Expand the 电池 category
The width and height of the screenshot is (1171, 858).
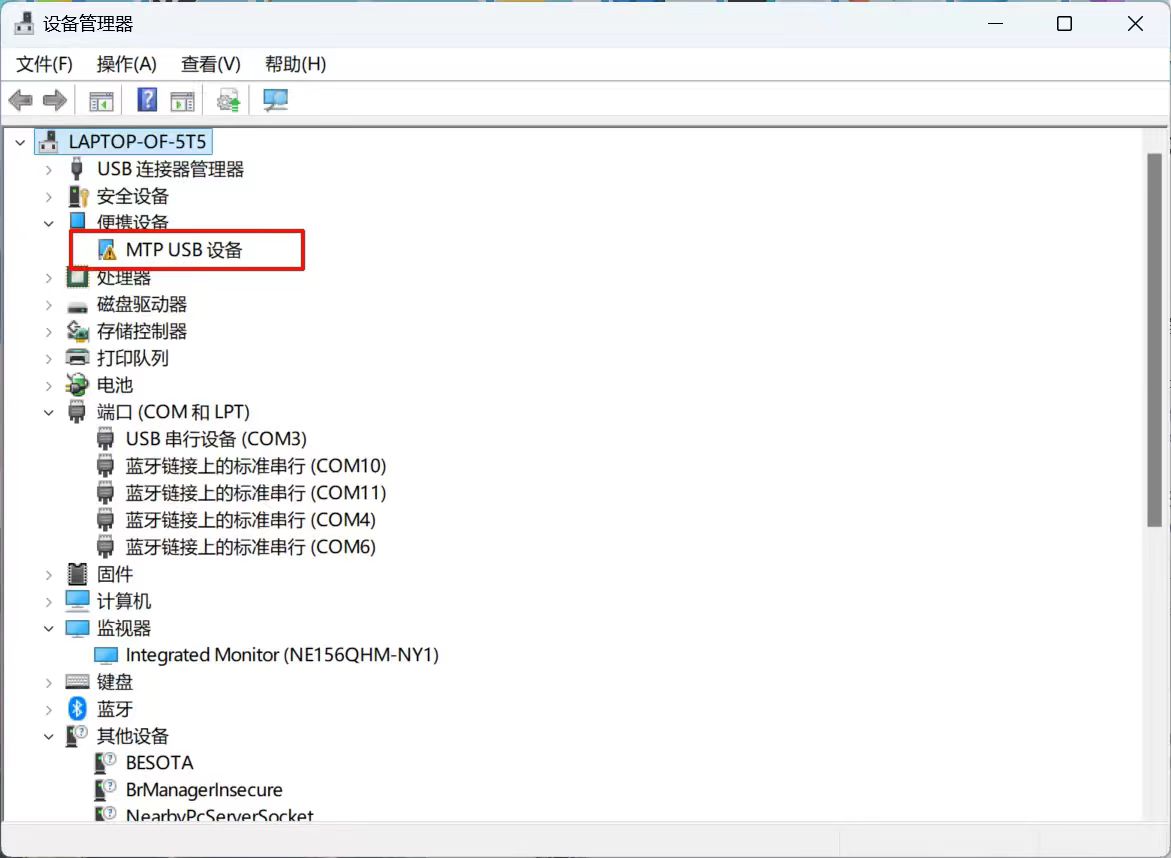[49, 385]
